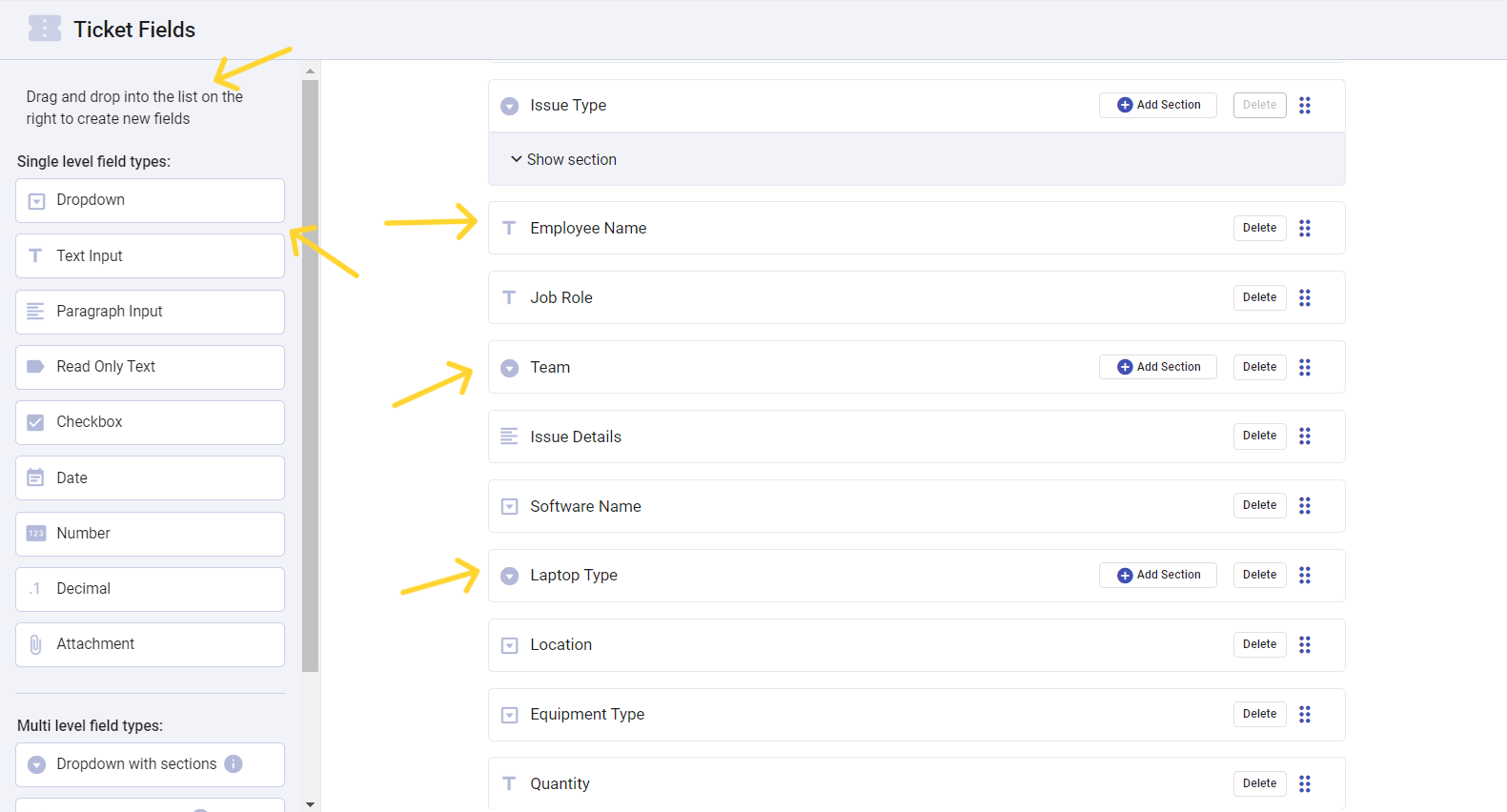
Task: Grab the drag handle on Employee Name
Action: coord(1305,228)
